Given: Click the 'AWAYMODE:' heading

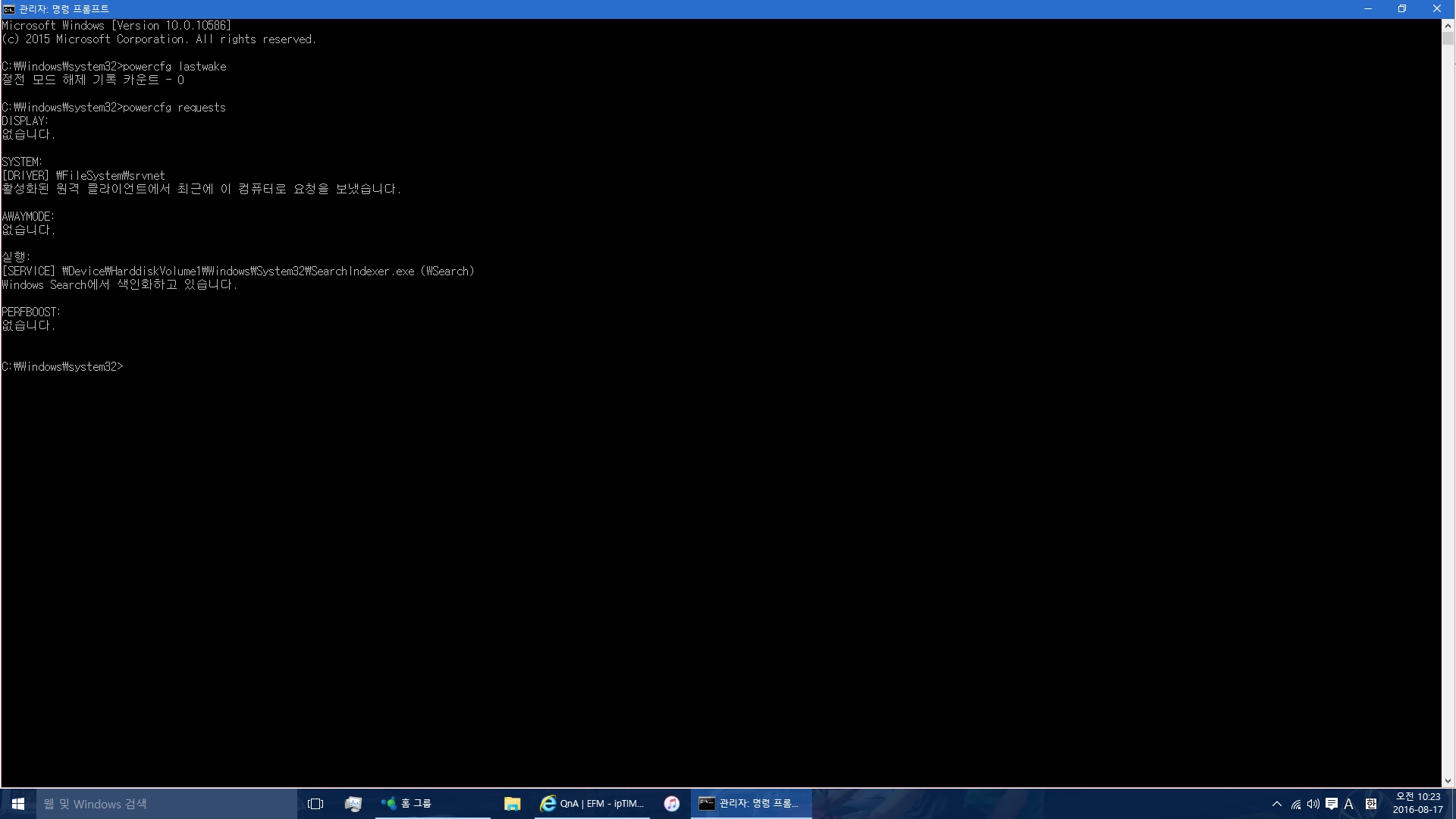Looking at the screenshot, I should 28,217.
